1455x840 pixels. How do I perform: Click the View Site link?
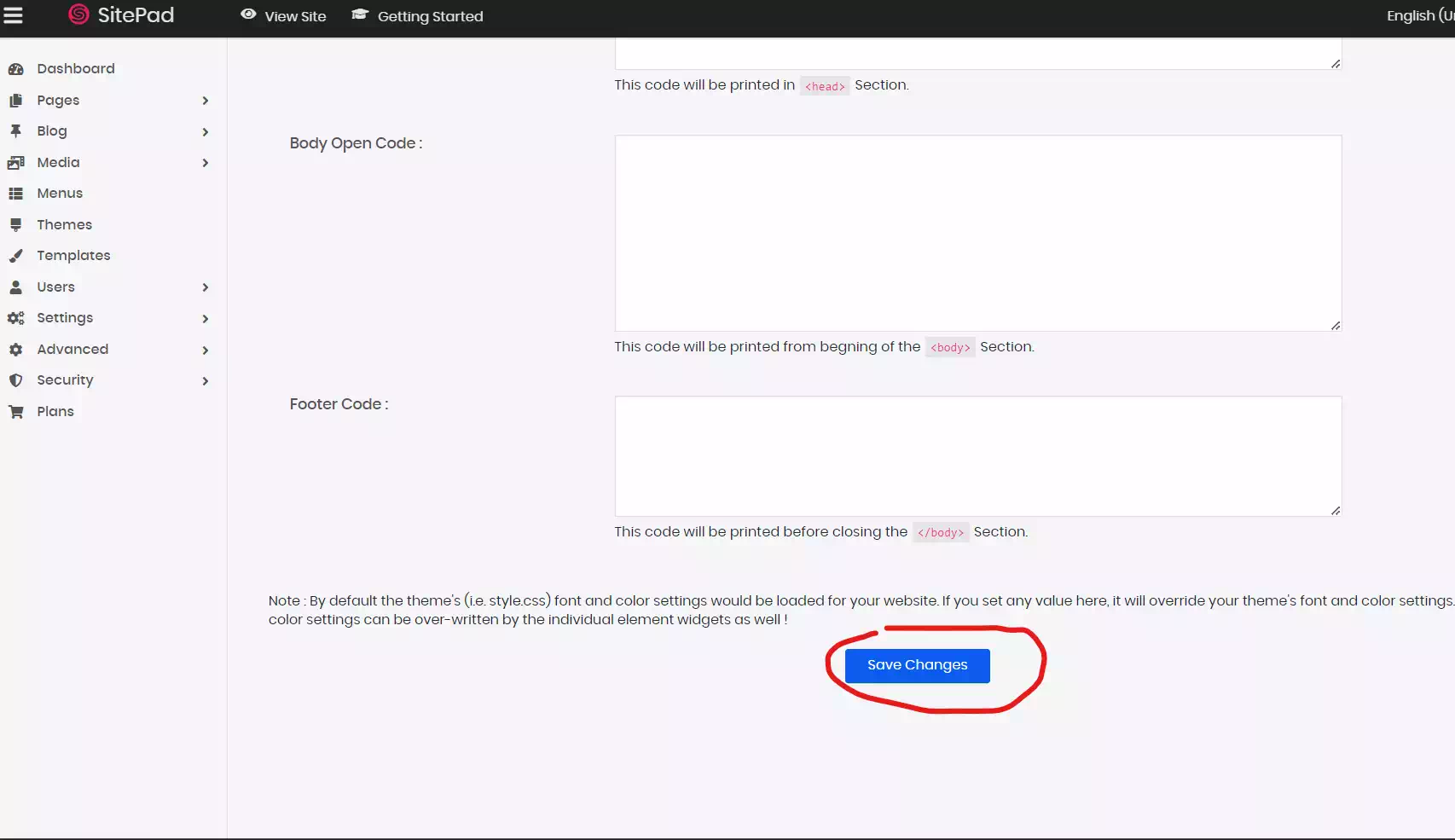tap(295, 16)
